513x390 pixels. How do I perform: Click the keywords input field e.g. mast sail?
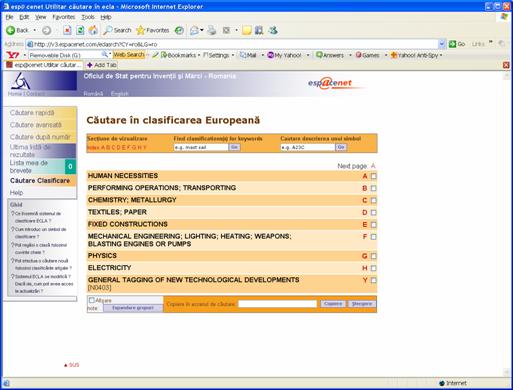pos(201,147)
